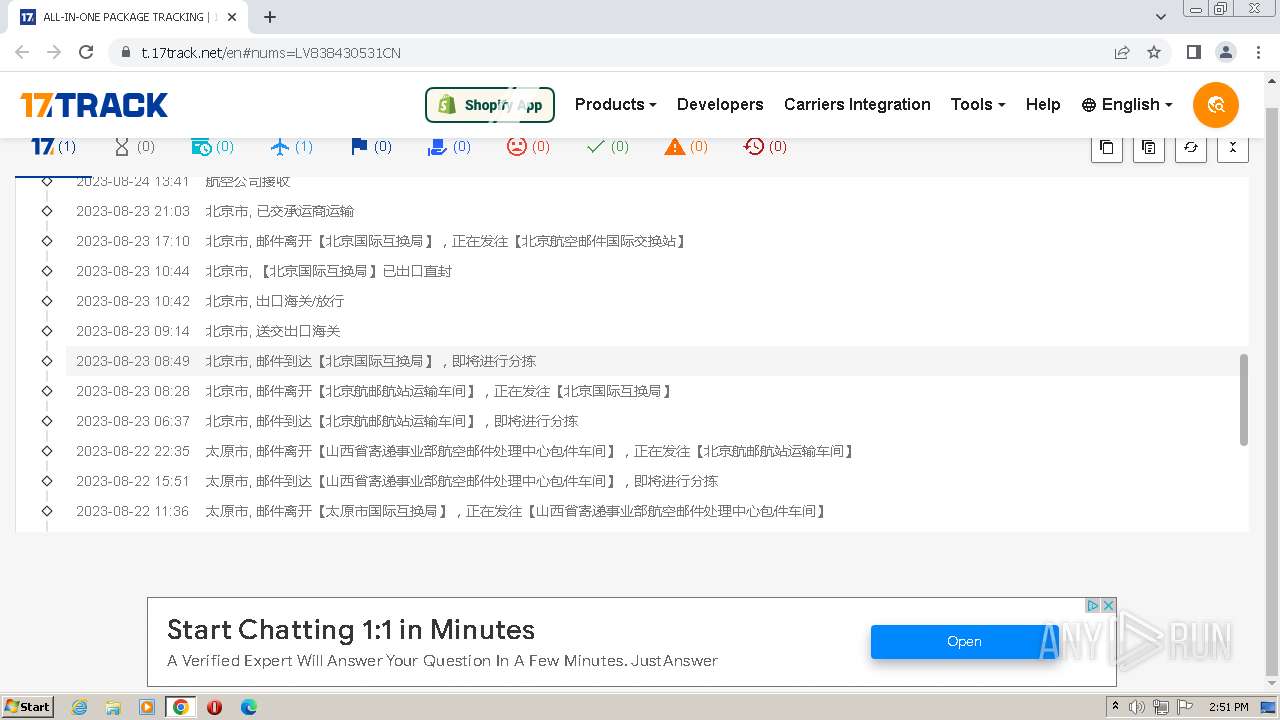Viewport: 1280px width, 720px height.
Task: Open Microsoft Edge from taskbar
Action: click(x=248, y=707)
